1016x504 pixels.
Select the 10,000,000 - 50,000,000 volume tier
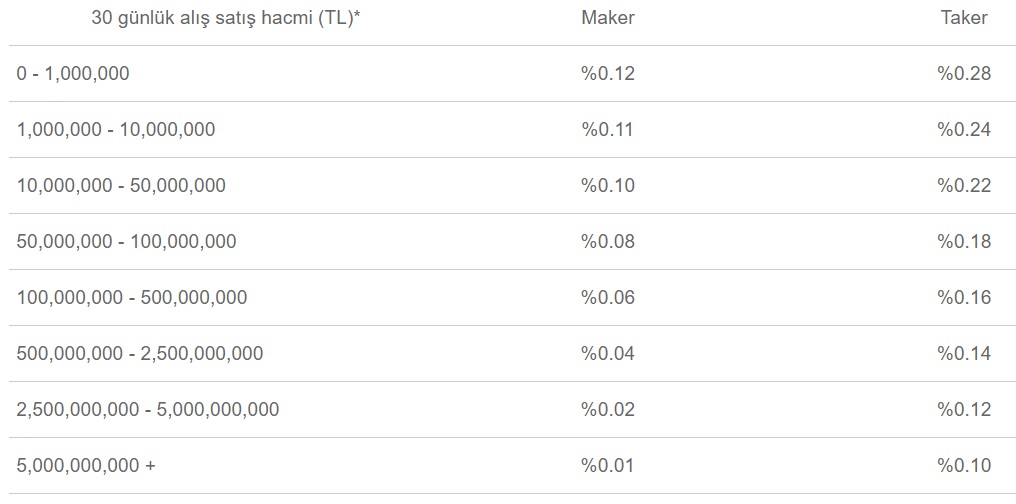pyautogui.click(x=121, y=185)
